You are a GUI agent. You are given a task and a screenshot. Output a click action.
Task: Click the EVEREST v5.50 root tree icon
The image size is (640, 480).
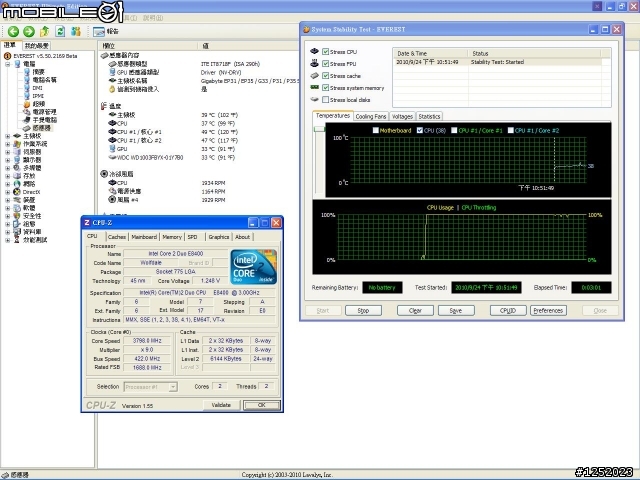coord(7,56)
